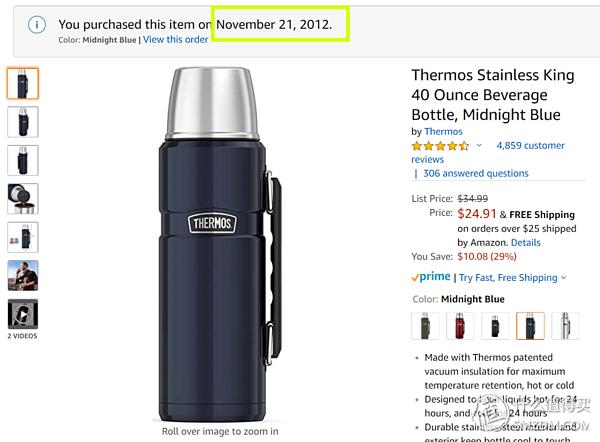Expand the star rating dropdown arrow
This screenshot has height=442, width=600.
tap(479, 146)
